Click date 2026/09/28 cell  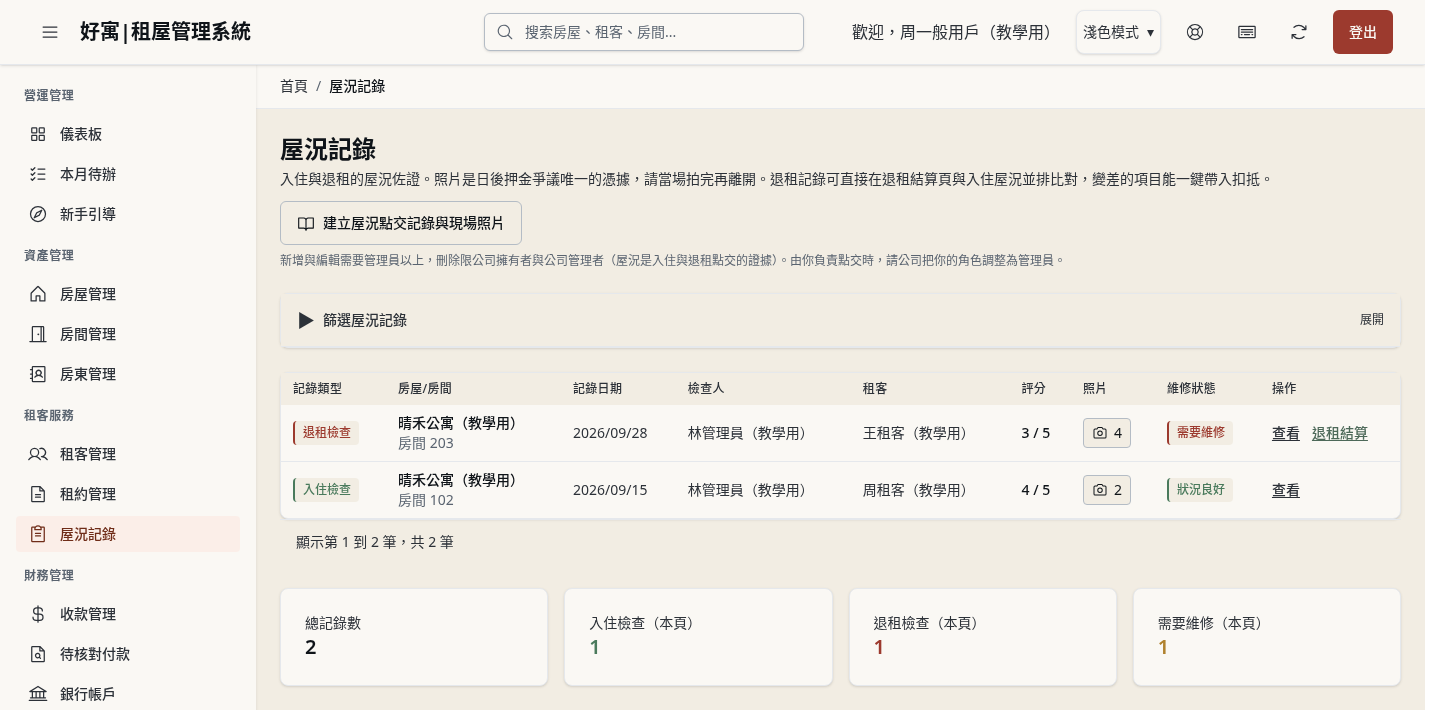click(610, 433)
